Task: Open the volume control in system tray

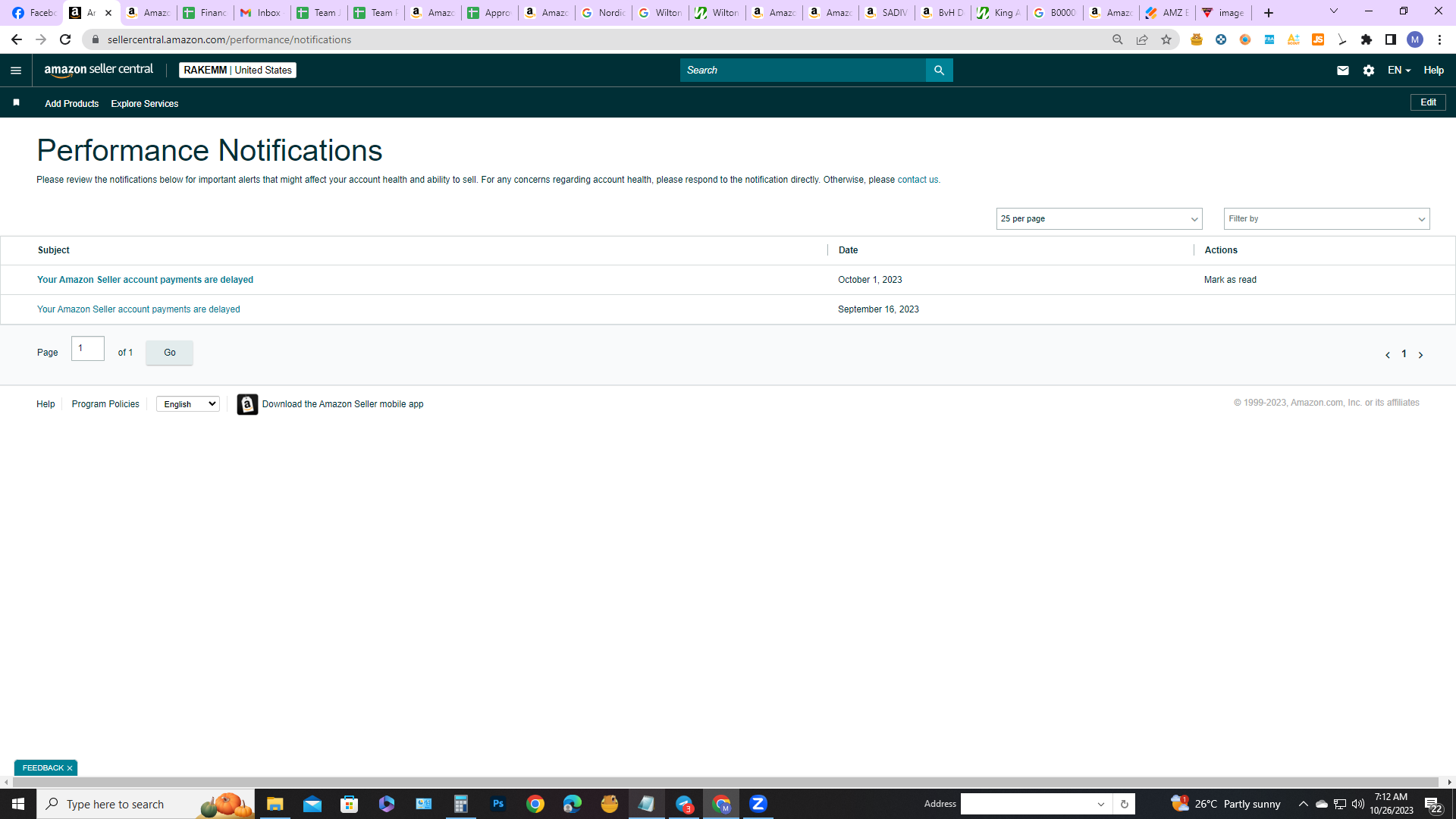Action: 1358,804
